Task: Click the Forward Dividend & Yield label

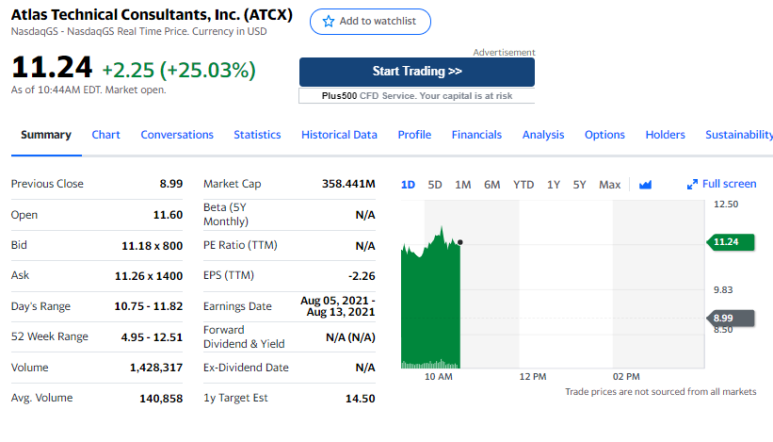Action: [x=244, y=337]
